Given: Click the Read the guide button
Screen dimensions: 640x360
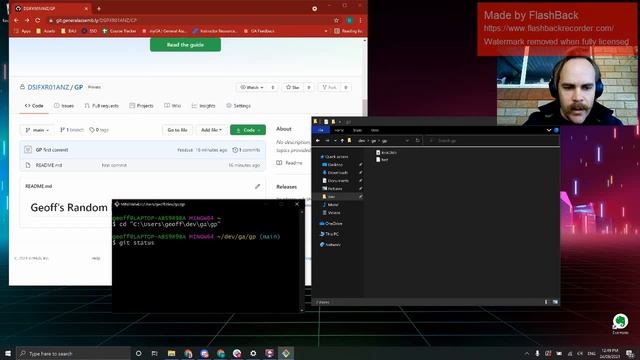Looking at the screenshot, I should pos(185,45).
